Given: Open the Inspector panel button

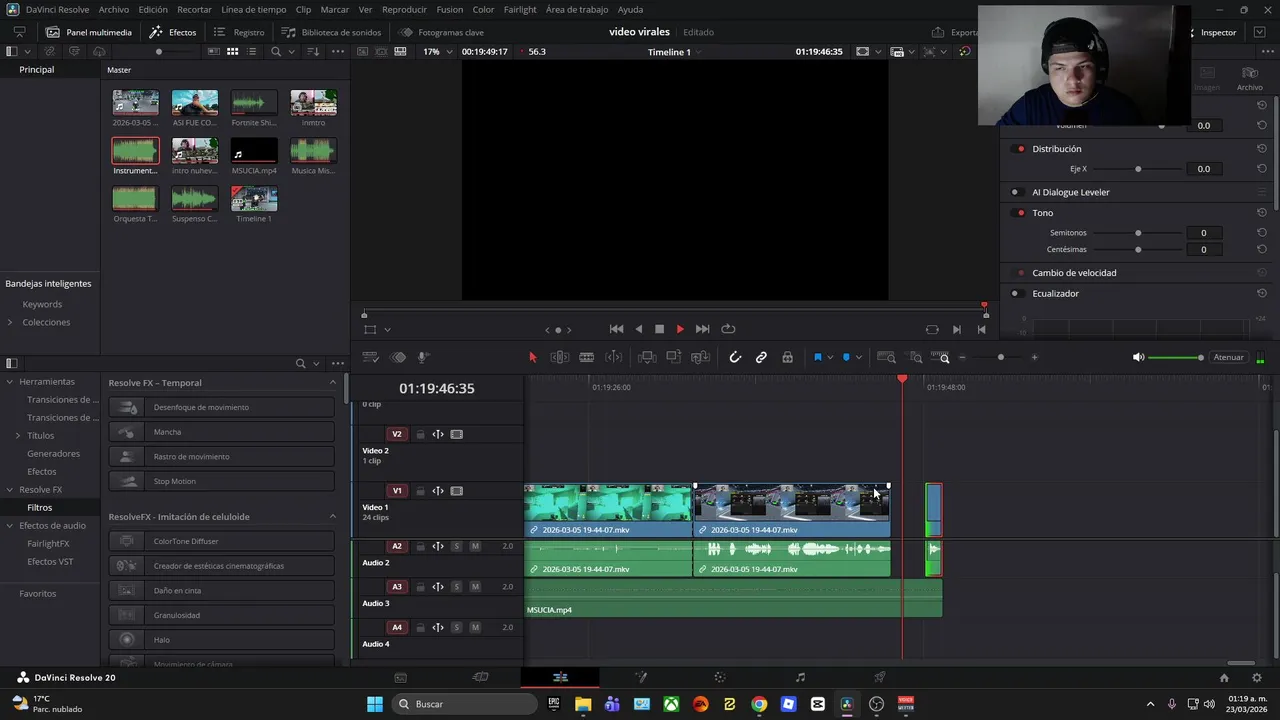Looking at the screenshot, I should tap(1210, 32).
